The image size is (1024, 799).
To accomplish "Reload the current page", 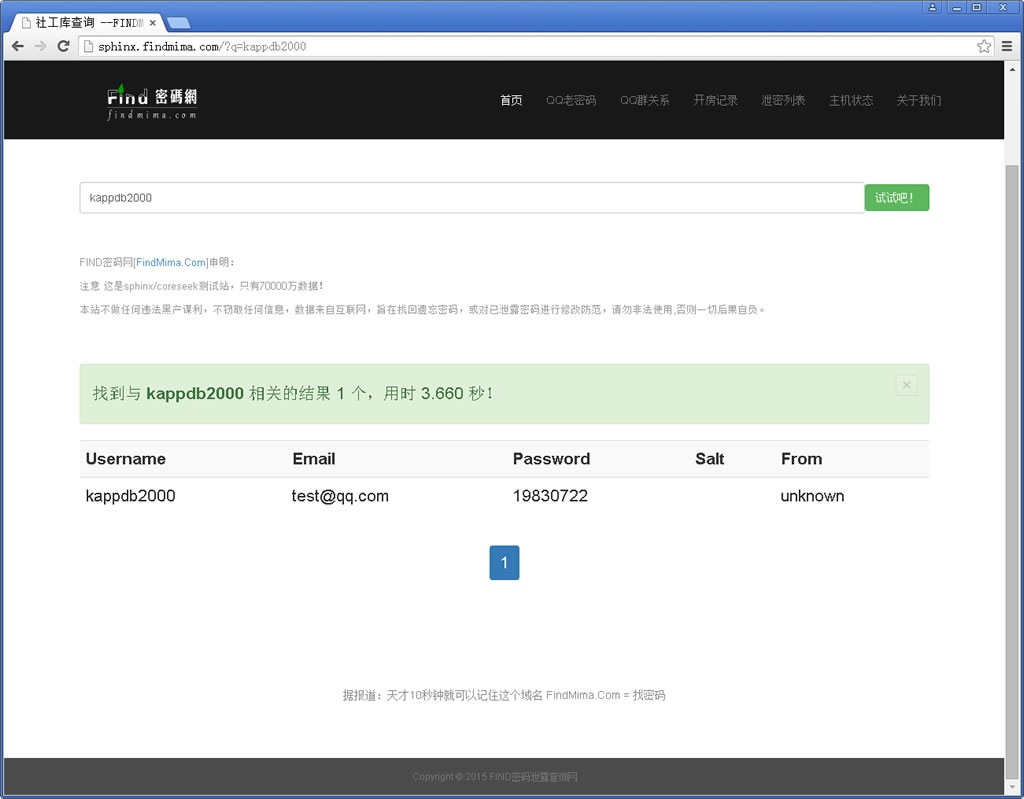I will coord(63,46).
